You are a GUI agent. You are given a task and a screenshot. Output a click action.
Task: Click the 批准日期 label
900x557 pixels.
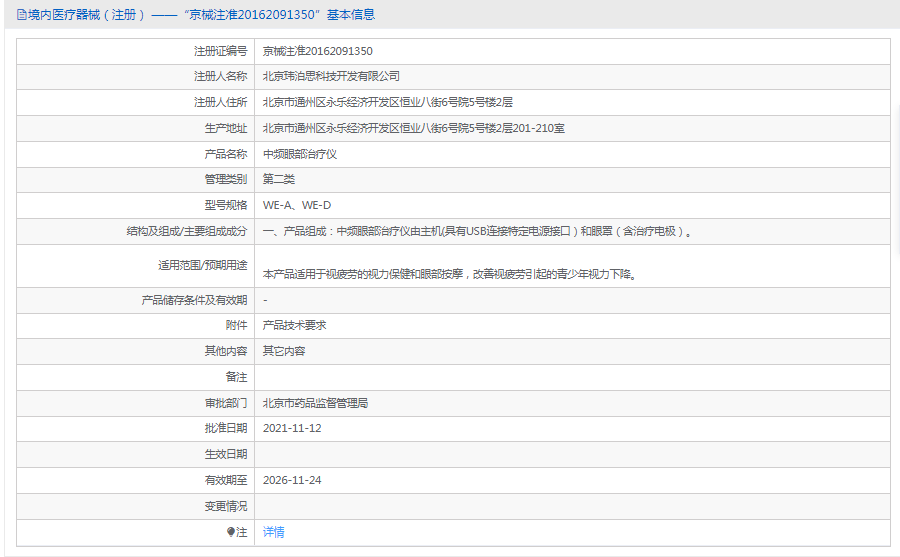pyautogui.click(x=226, y=428)
